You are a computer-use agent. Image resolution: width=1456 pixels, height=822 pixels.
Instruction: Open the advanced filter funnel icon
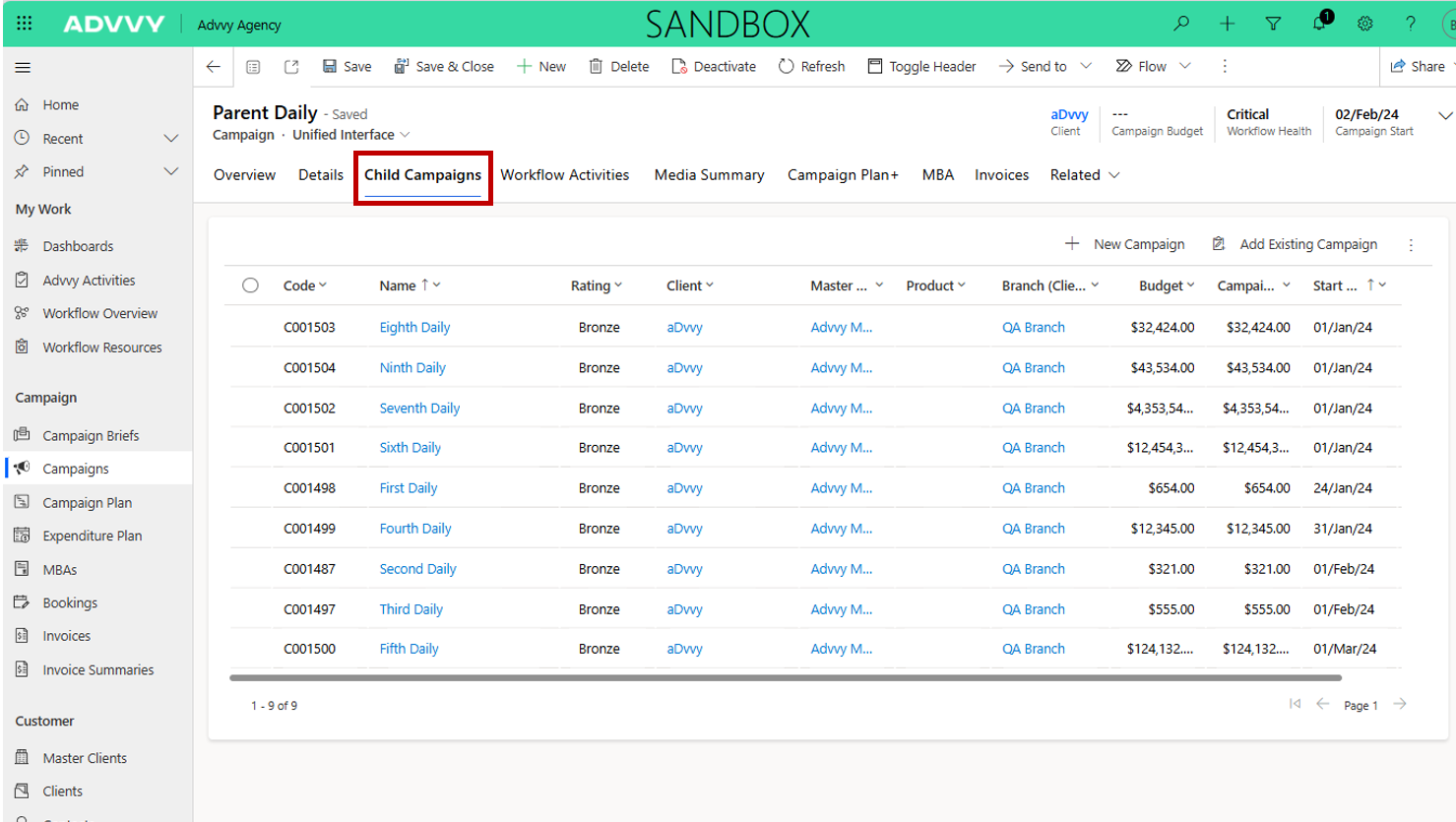1273,24
